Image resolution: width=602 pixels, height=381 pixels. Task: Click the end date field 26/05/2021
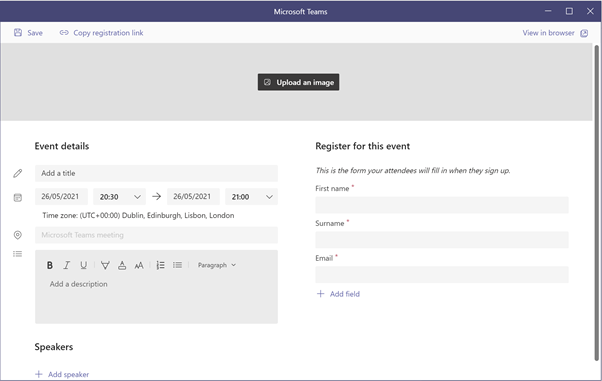click(193, 197)
